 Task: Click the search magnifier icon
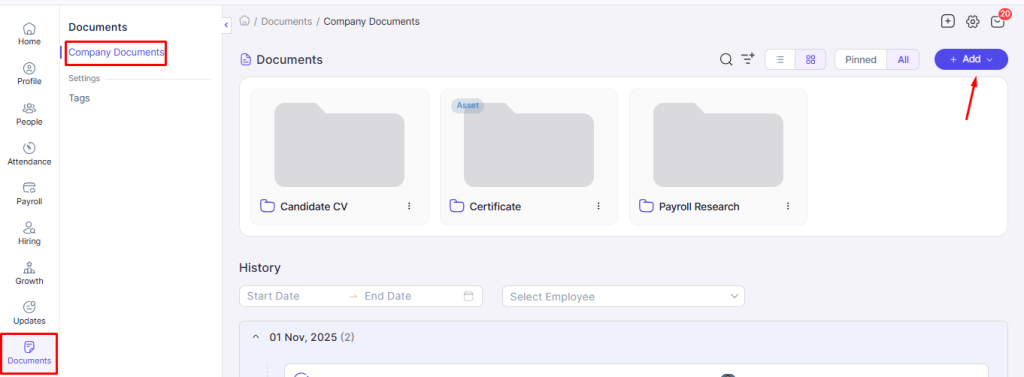pyautogui.click(x=726, y=59)
